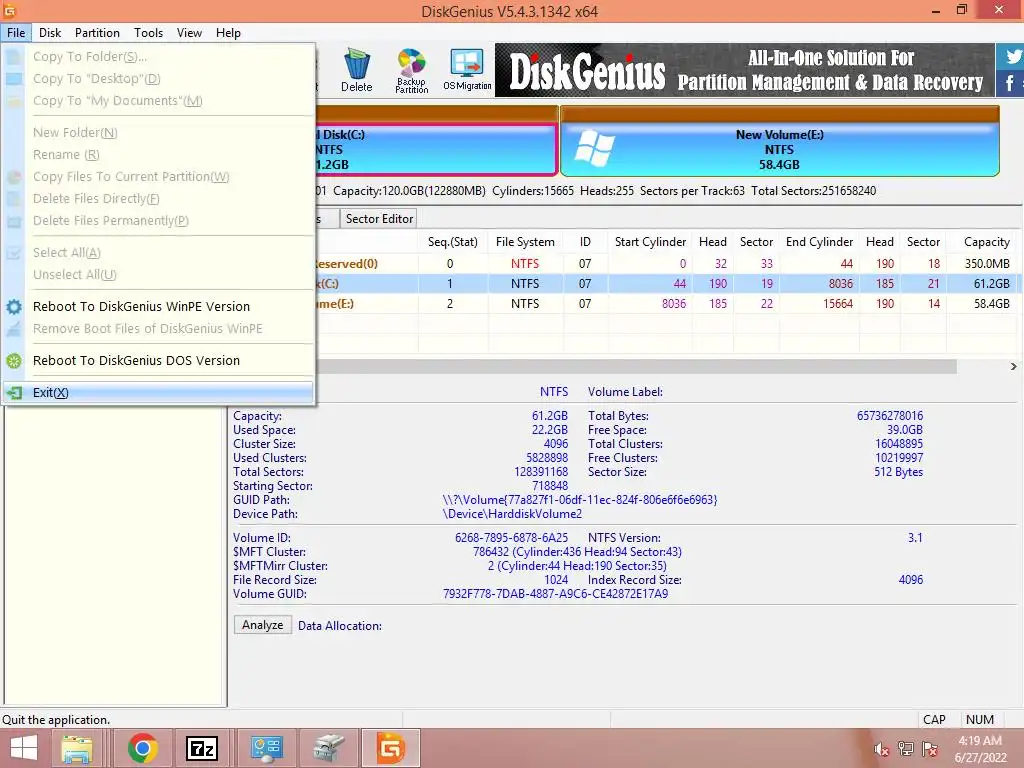Open the View menu
This screenshot has width=1024, height=768.
click(189, 33)
